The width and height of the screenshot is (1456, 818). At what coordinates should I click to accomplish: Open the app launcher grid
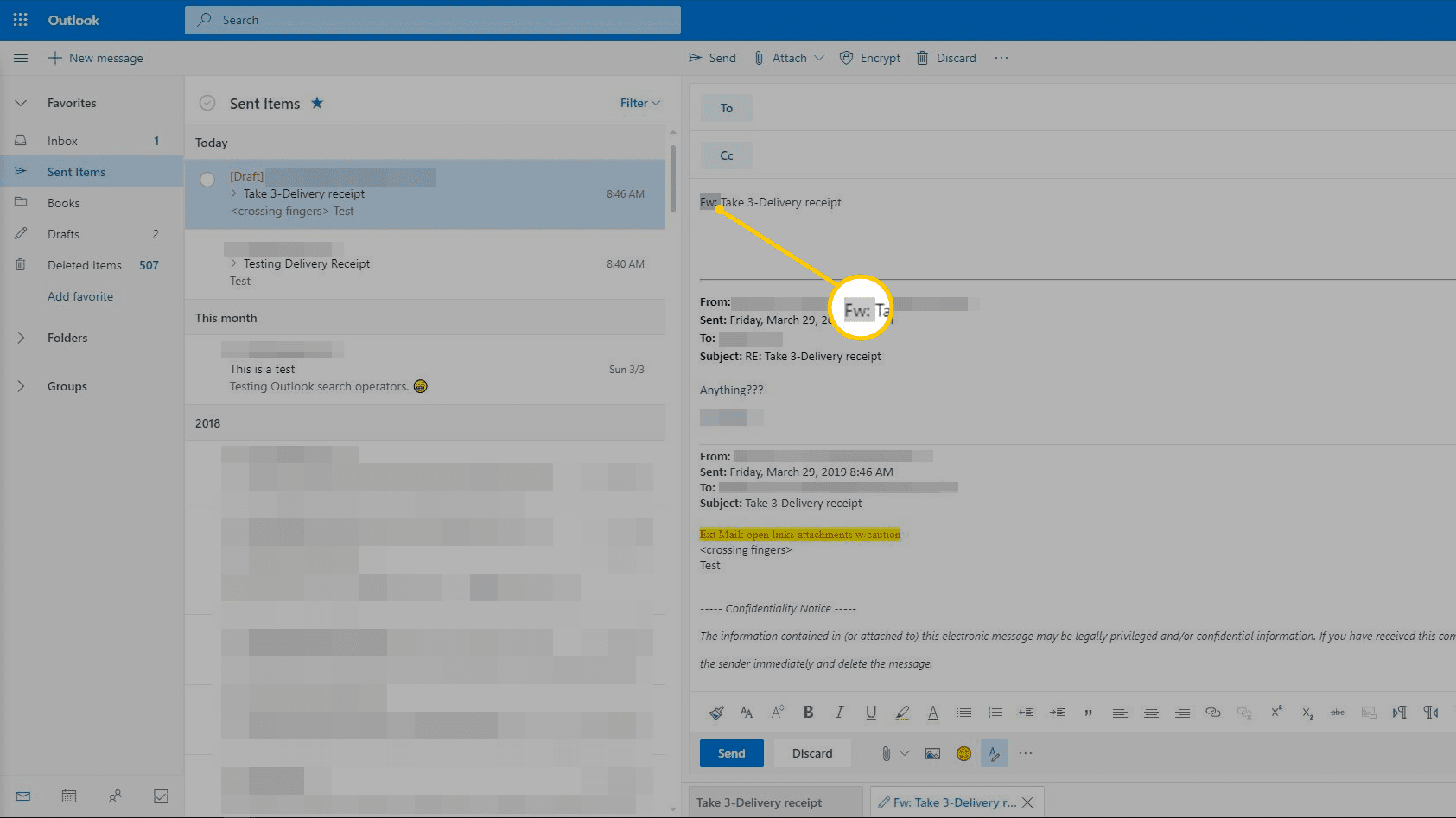[20, 19]
